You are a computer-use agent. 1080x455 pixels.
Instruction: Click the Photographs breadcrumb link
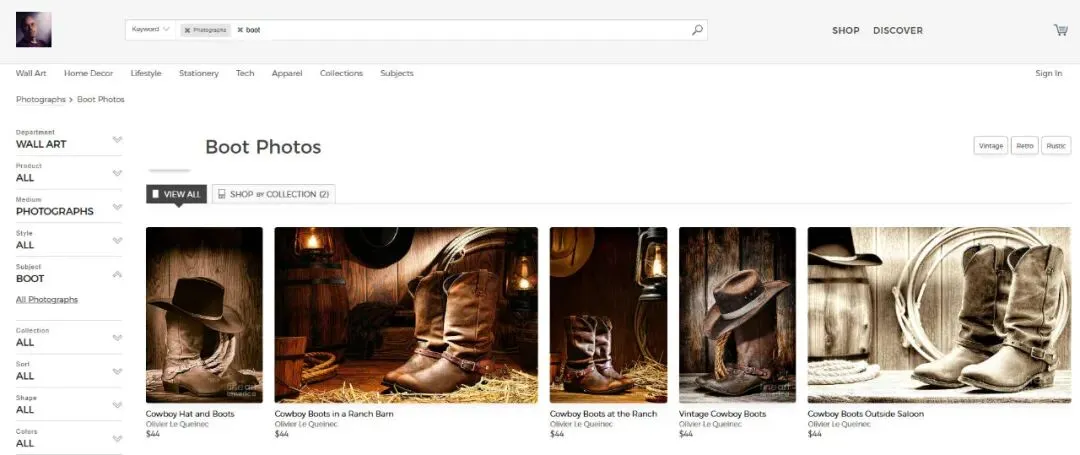(x=40, y=99)
